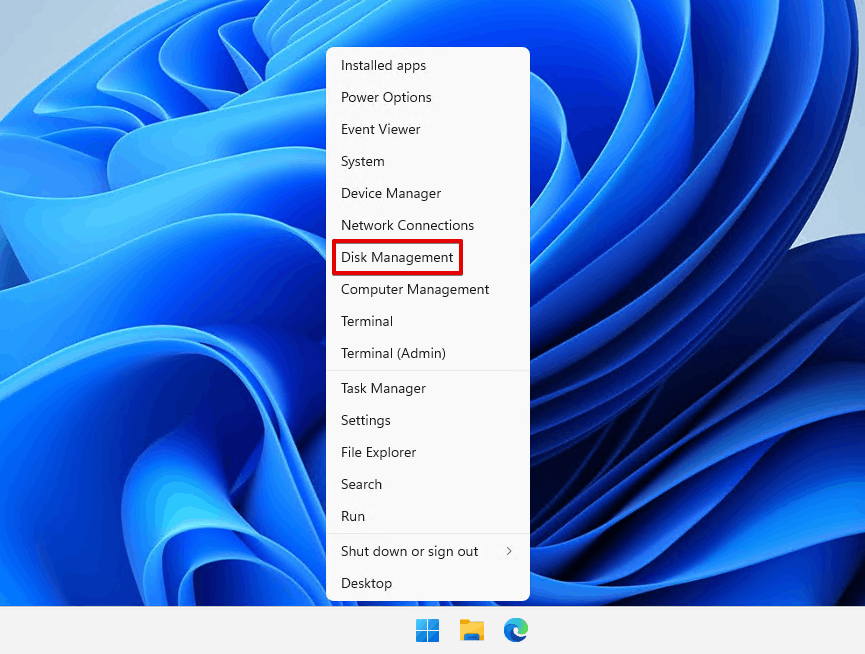This screenshot has width=865, height=654.
Task: Launch Microsoft Edge from the taskbar
Action: [x=515, y=631]
